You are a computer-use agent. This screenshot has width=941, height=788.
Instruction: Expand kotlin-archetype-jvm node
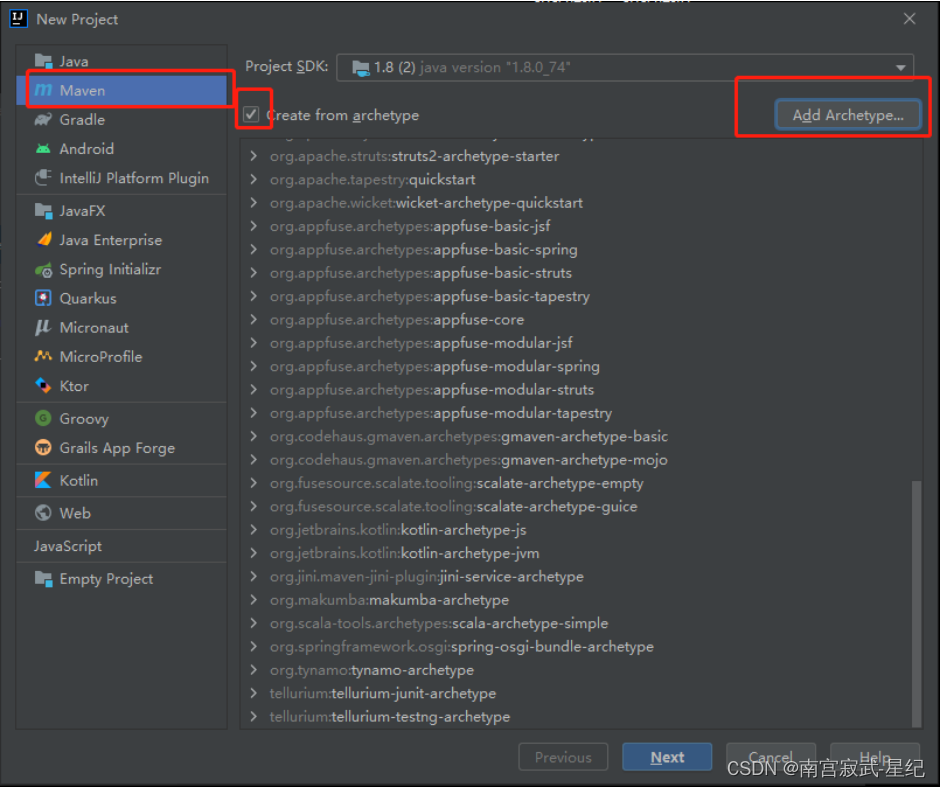coord(254,553)
